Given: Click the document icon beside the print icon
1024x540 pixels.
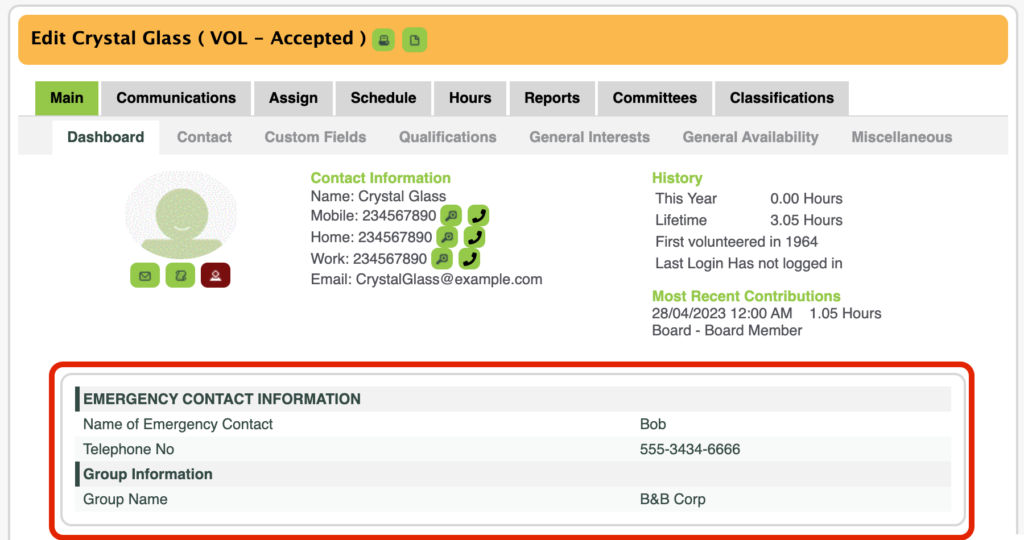Looking at the screenshot, I should [x=414, y=40].
